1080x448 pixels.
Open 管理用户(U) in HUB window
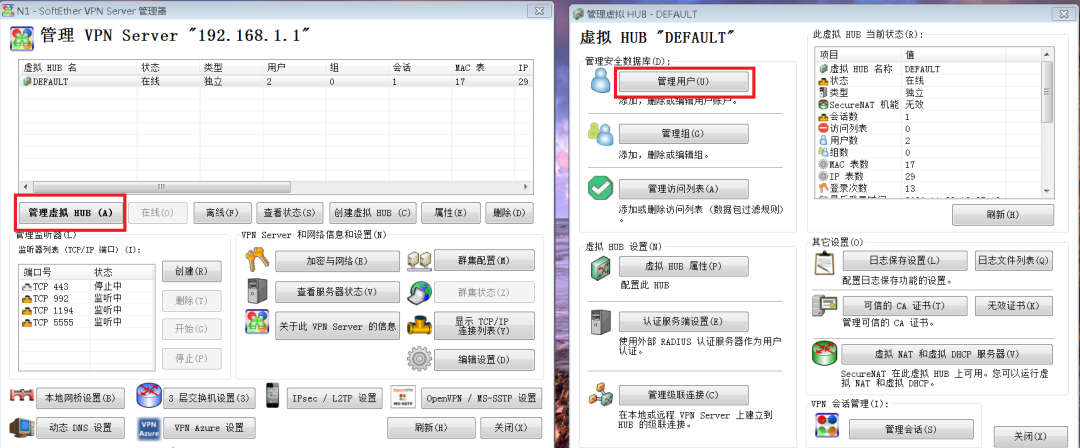point(683,81)
